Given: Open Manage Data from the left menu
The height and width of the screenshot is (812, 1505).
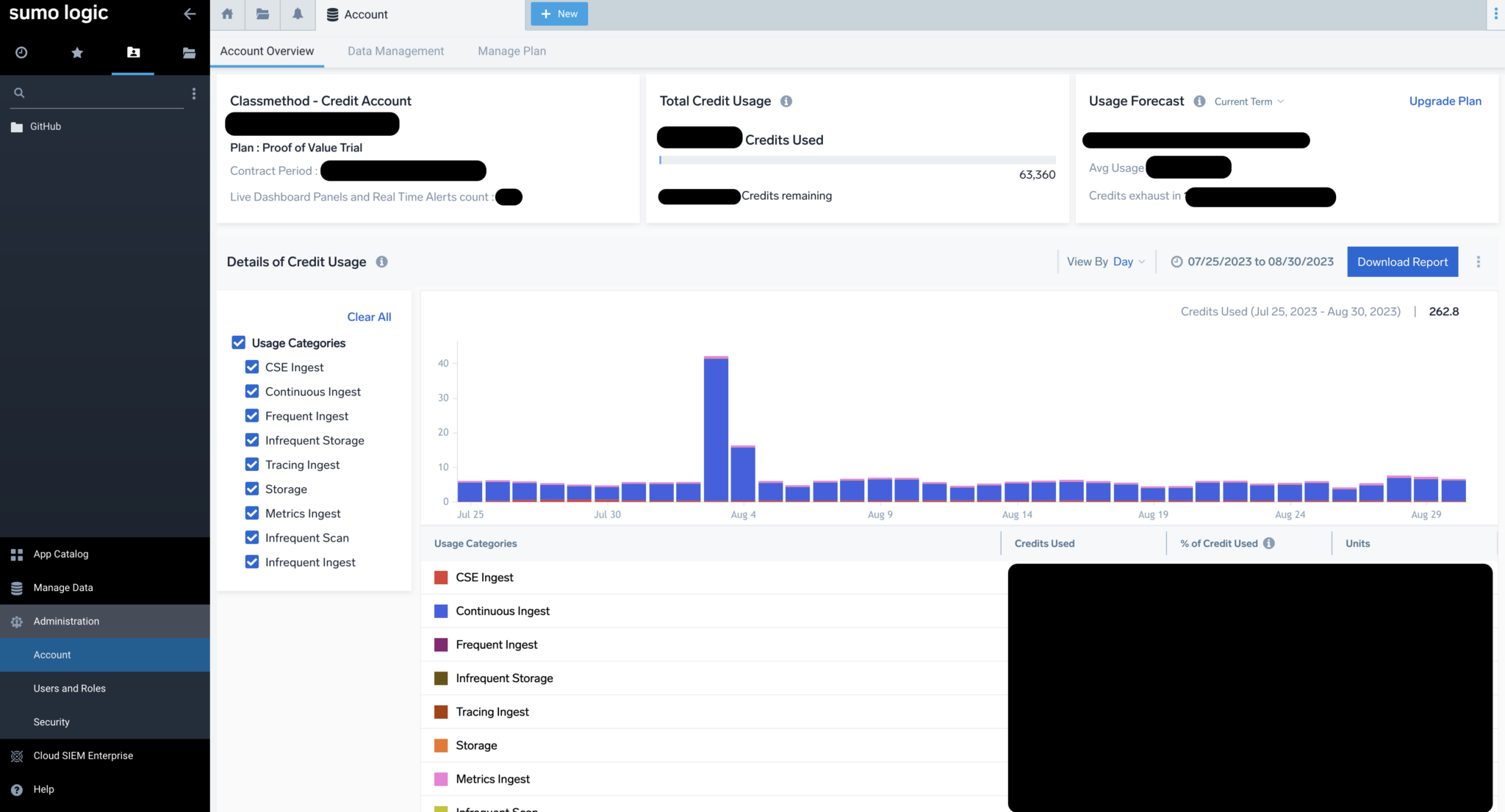Looking at the screenshot, I should 62,587.
